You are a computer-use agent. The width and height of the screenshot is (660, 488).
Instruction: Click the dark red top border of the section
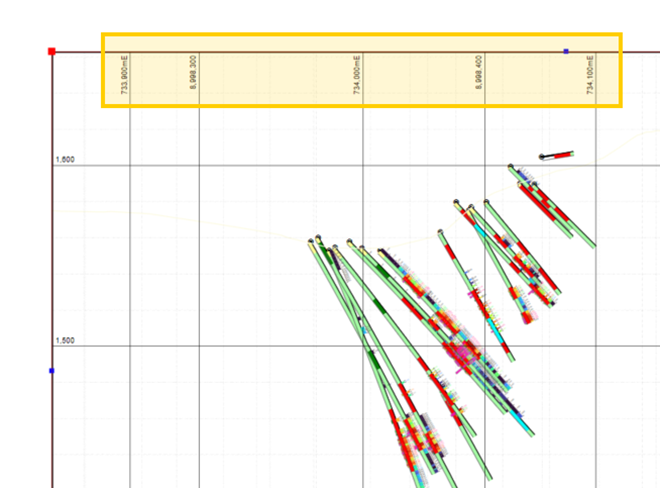click(300, 52)
